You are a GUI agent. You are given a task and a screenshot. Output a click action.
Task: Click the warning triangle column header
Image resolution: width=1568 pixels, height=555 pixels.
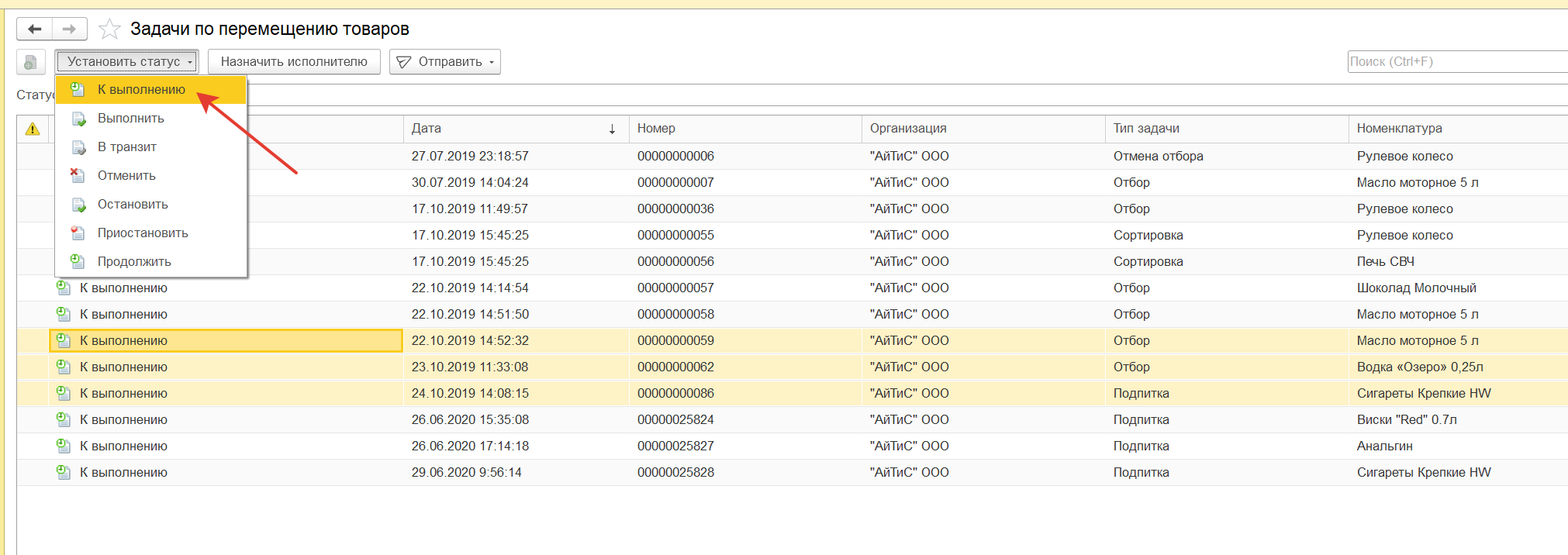pos(33,129)
